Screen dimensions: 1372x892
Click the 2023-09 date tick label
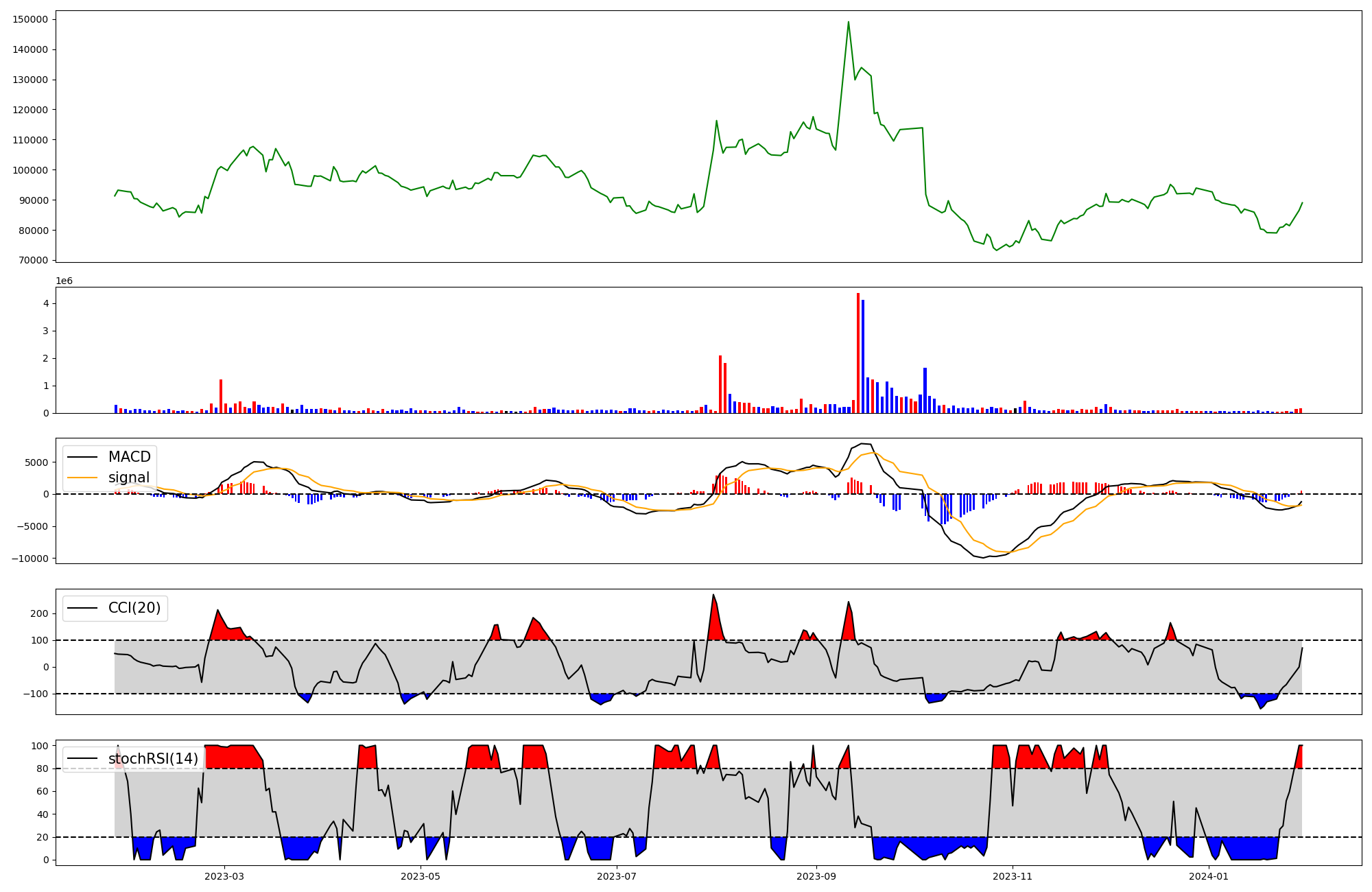point(816,876)
